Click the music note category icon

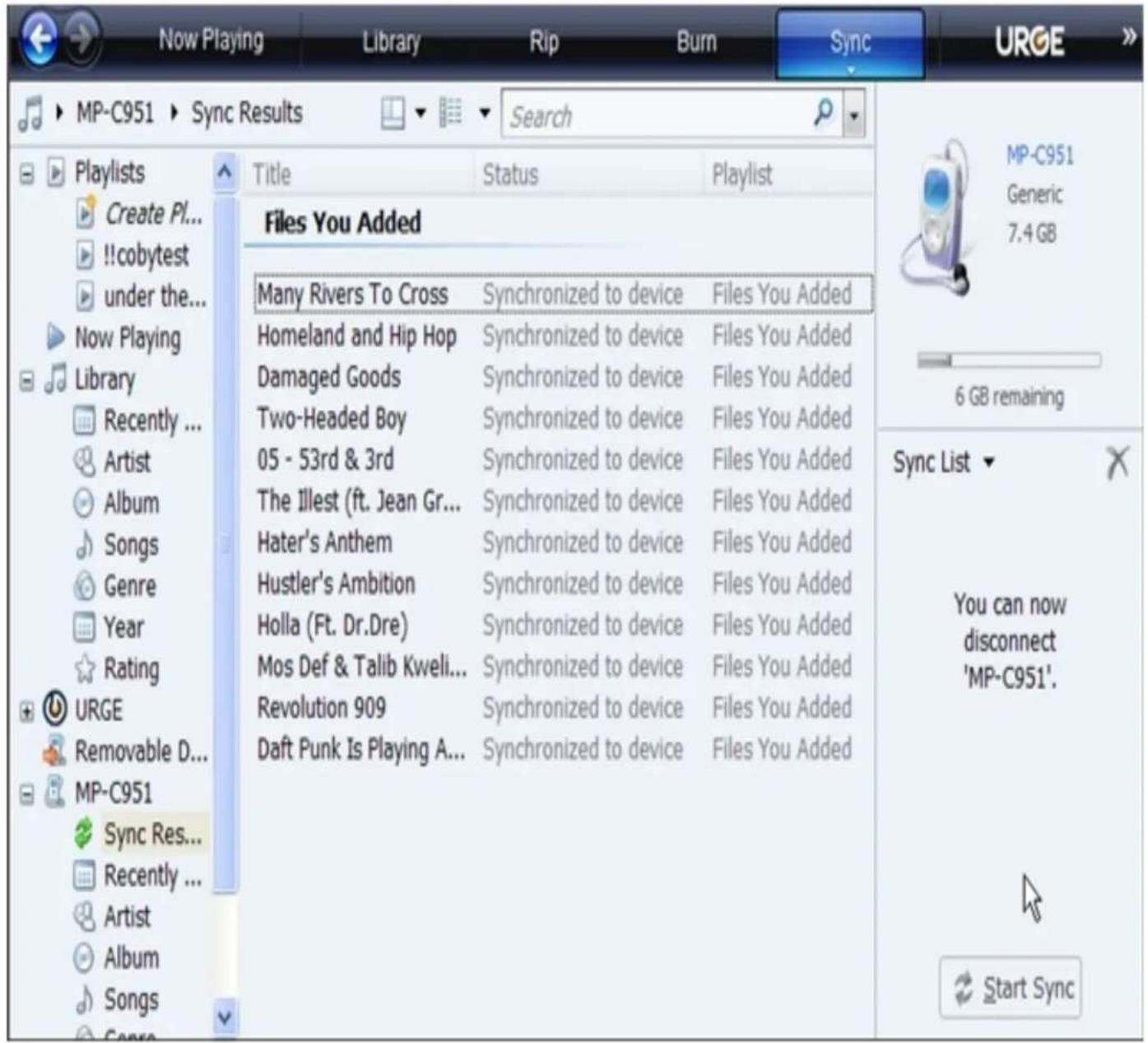coord(30,114)
